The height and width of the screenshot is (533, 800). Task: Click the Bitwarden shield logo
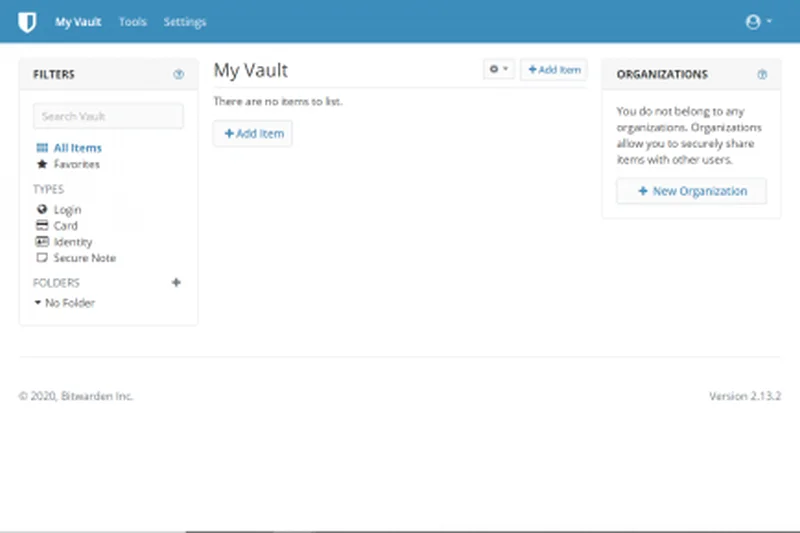31,21
